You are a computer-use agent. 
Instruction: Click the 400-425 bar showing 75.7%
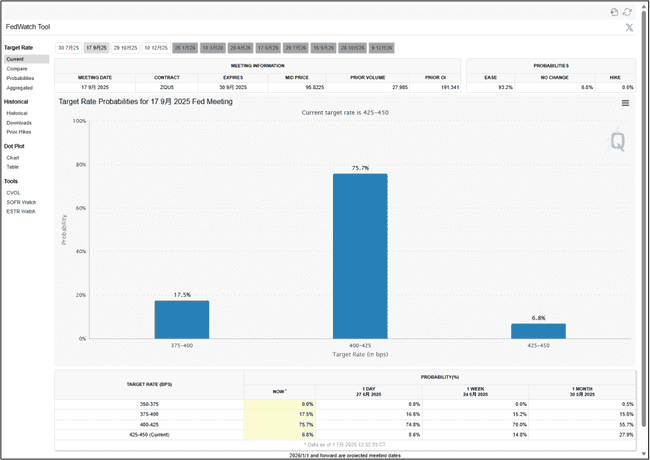point(360,256)
